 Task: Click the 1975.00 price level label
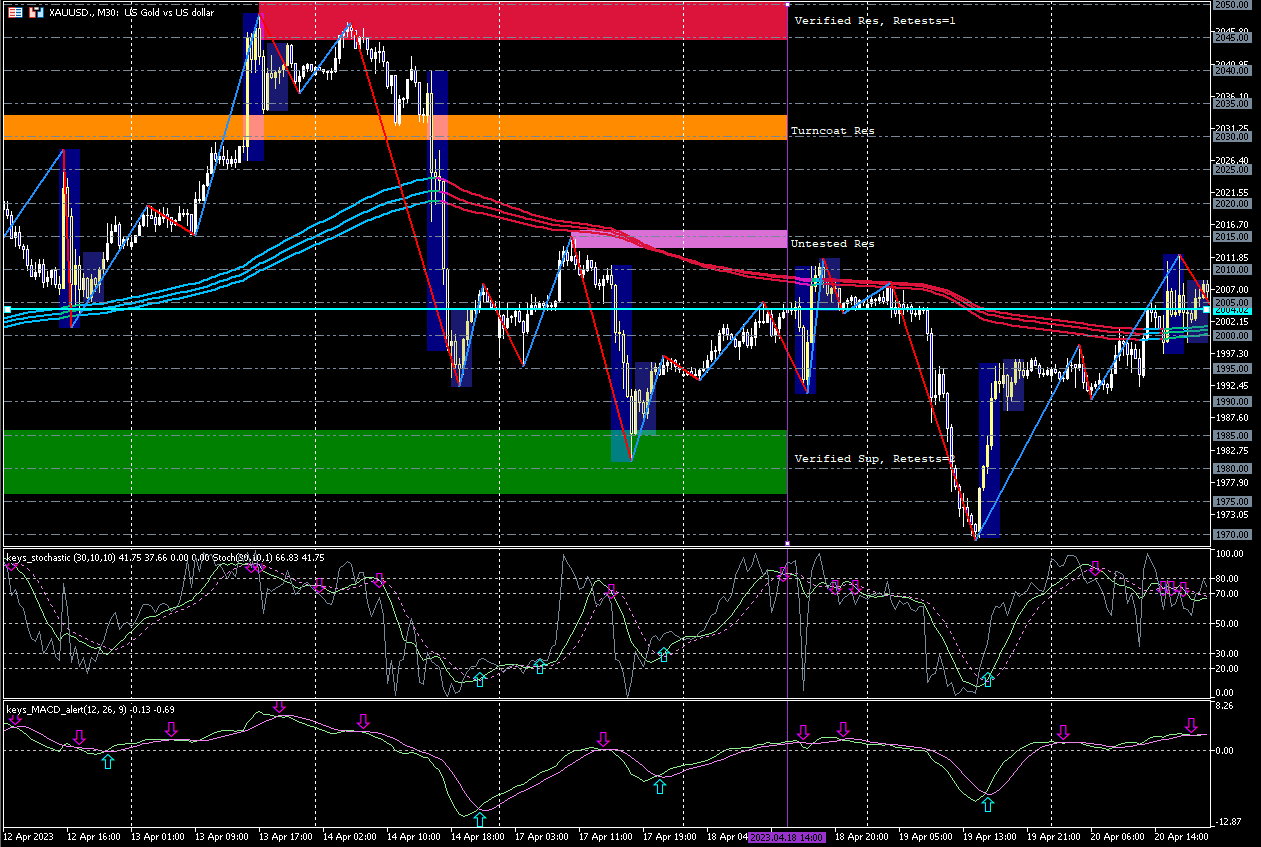(x=1234, y=502)
